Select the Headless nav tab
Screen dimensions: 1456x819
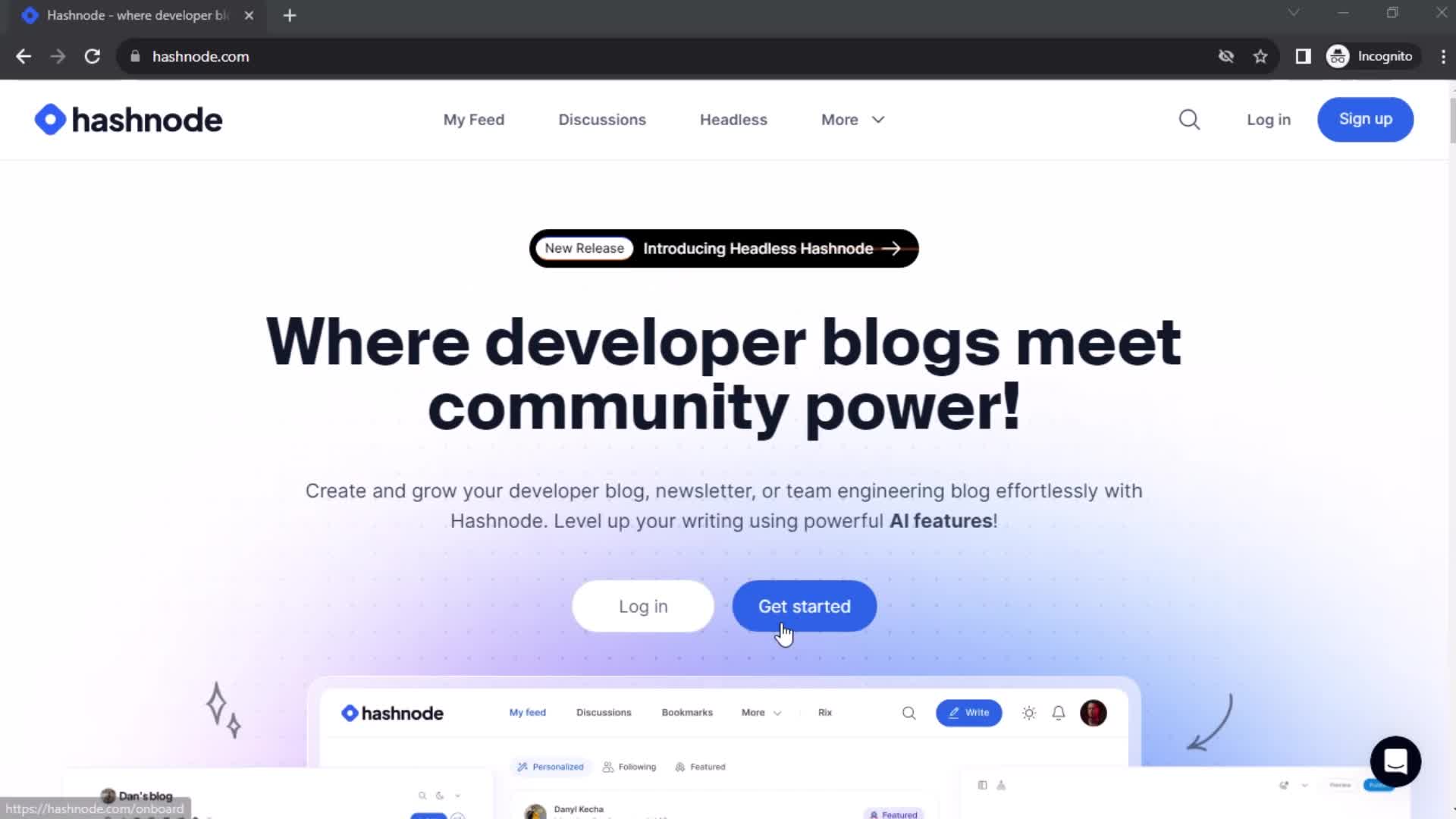pos(734,119)
